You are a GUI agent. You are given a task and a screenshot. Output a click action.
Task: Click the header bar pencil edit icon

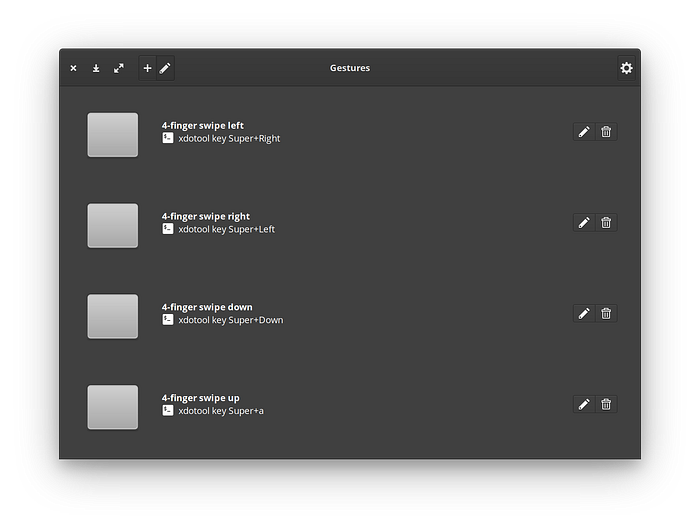(x=165, y=68)
